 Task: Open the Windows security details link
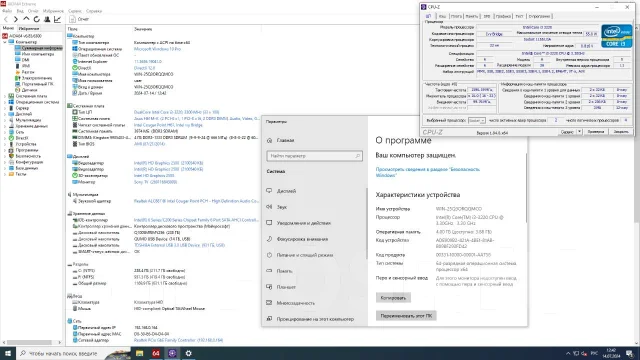[427, 172]
